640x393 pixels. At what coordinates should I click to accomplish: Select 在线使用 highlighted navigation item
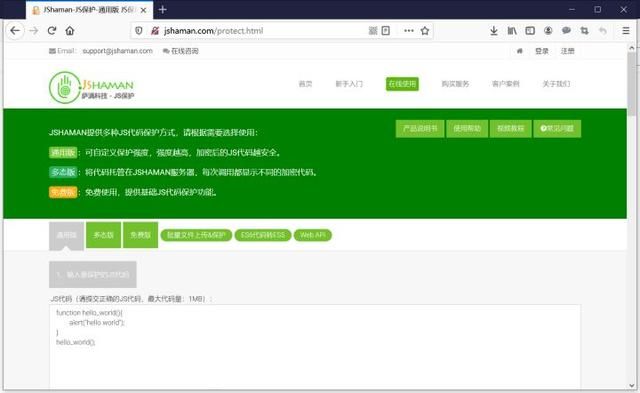pyautogui.click(x=402, y=84)
